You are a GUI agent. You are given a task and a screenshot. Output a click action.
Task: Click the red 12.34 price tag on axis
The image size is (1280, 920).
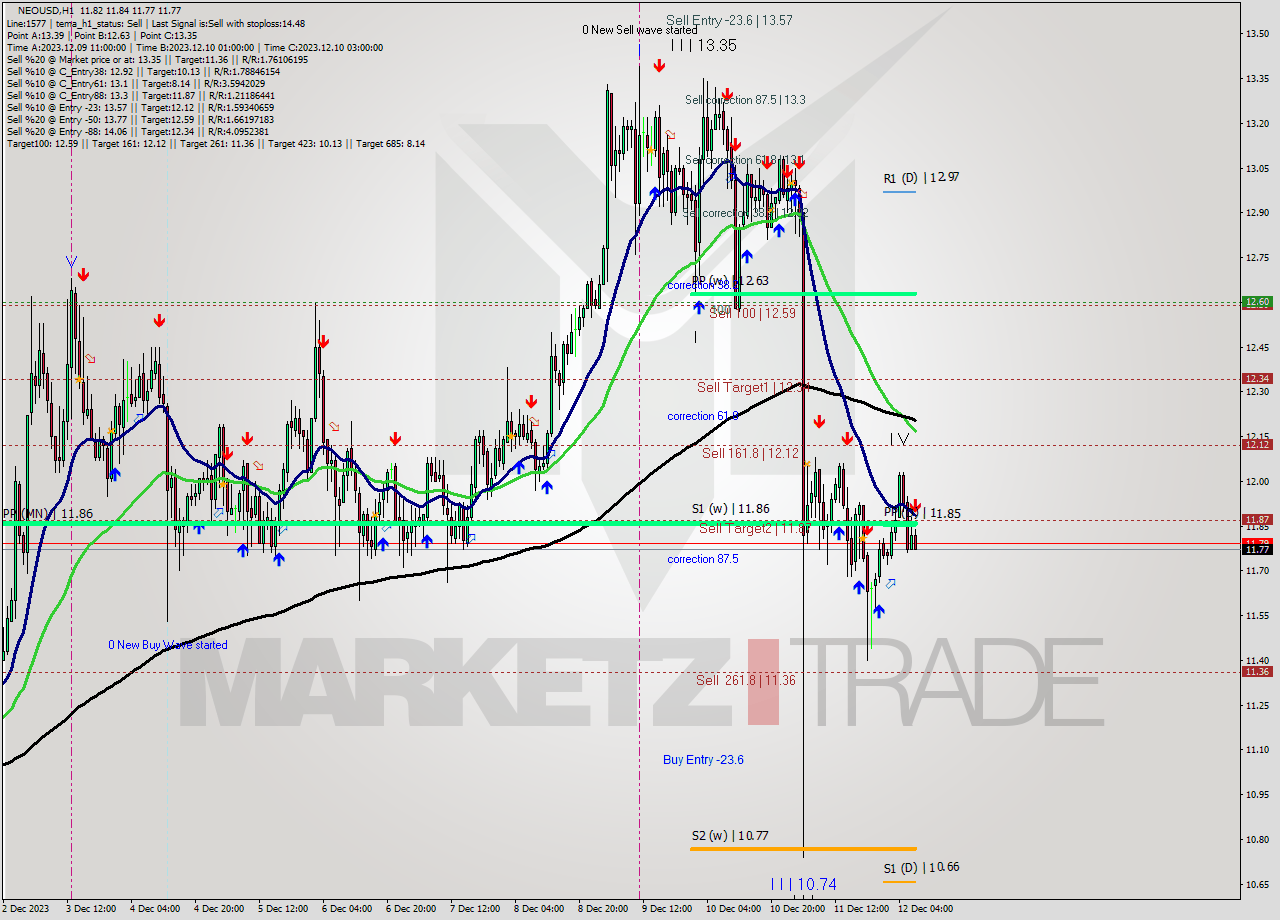tap(1256, 378)
